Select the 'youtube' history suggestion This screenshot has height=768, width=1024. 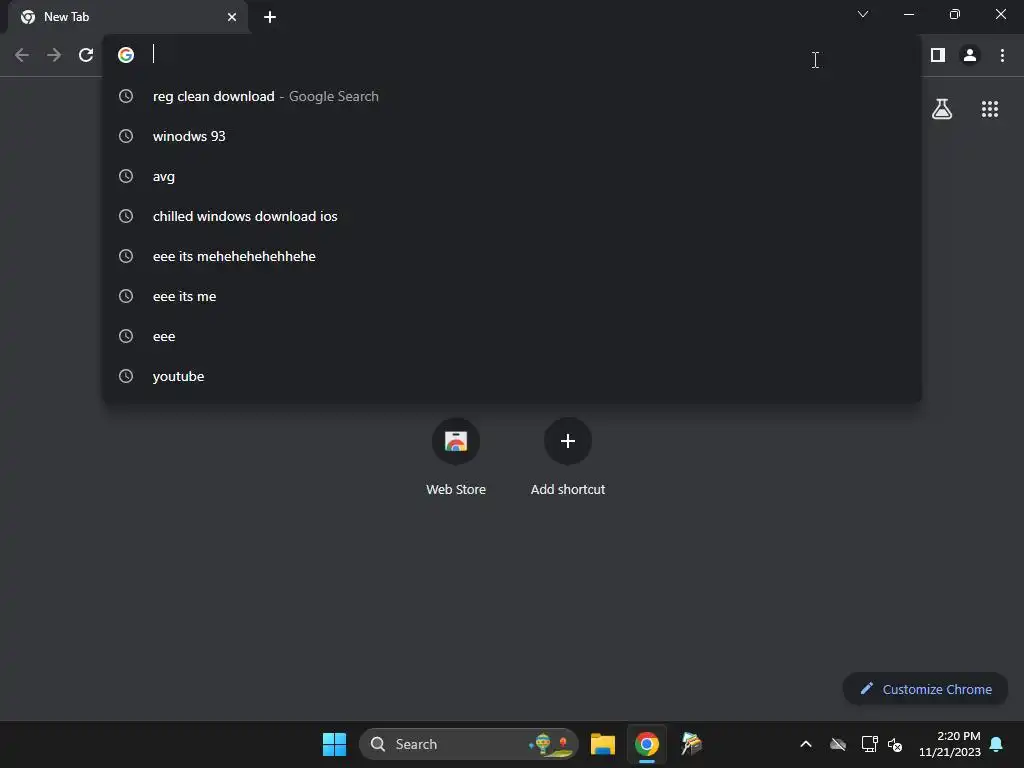pyautogui.click(x=512, y=376)
